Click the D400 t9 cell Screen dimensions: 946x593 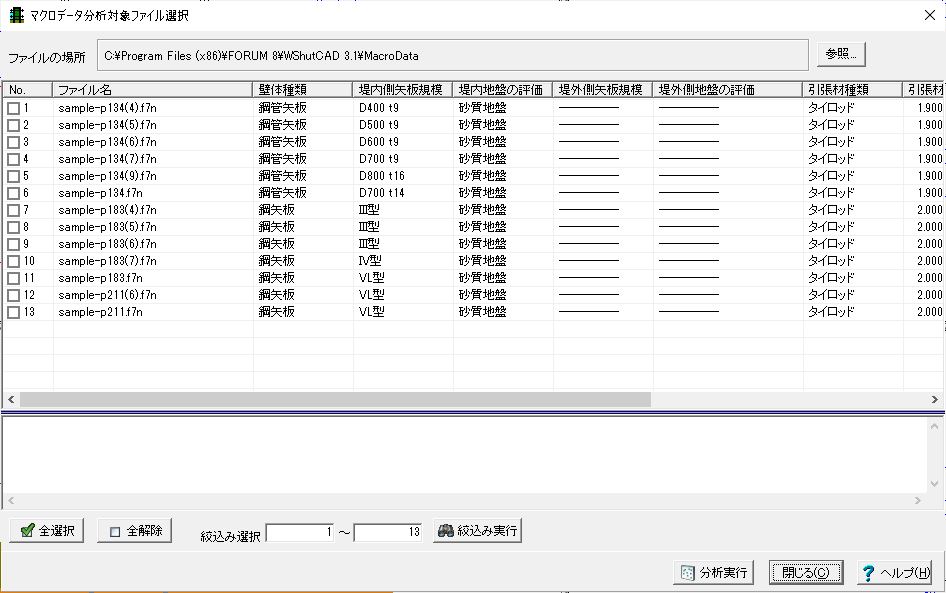(378, 108)
